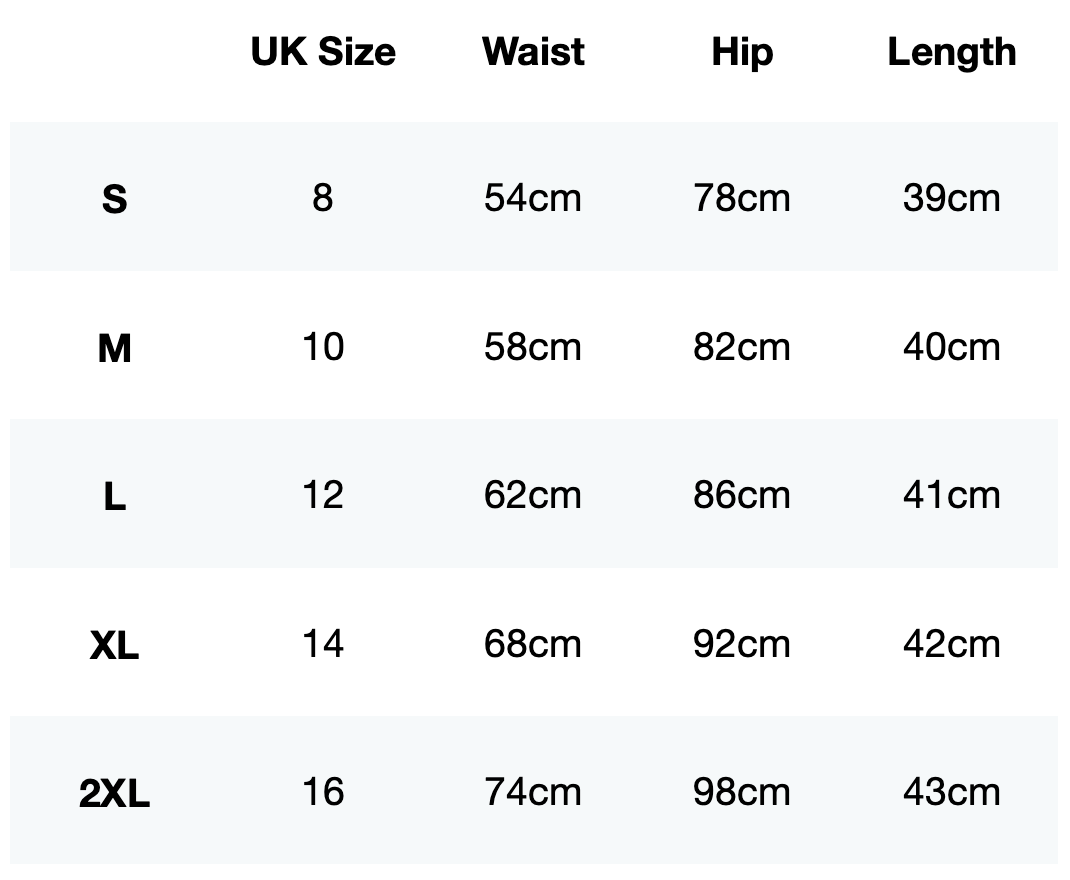Click UK size 14 cell
Viewport: 1070px width, 880px height.
click(x=322, y=644)
